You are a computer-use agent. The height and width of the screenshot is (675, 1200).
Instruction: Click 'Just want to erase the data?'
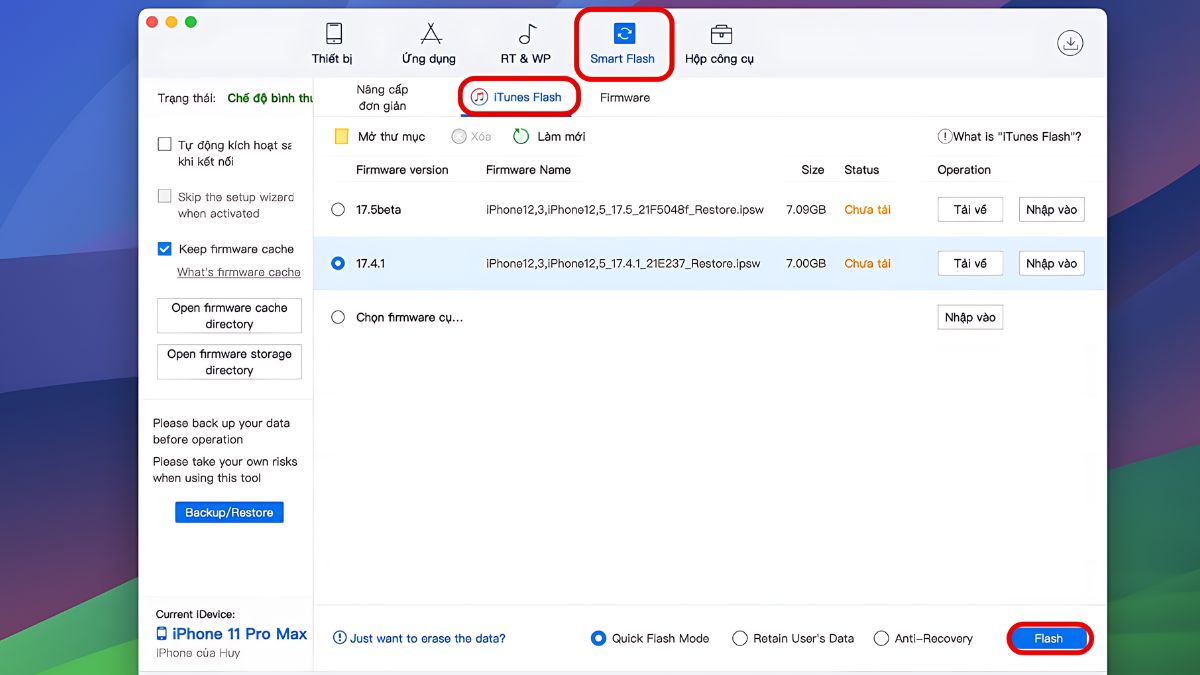coord(420,638)
